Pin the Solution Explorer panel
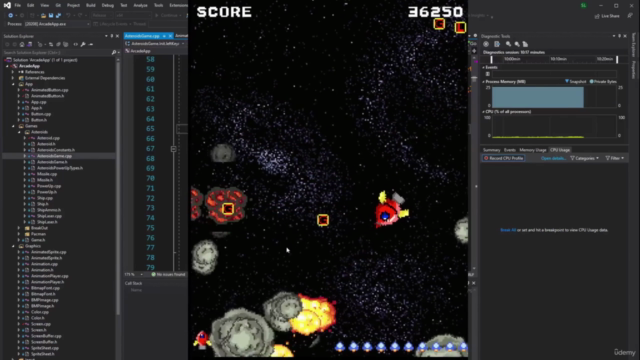 click(x=112, y=36)
